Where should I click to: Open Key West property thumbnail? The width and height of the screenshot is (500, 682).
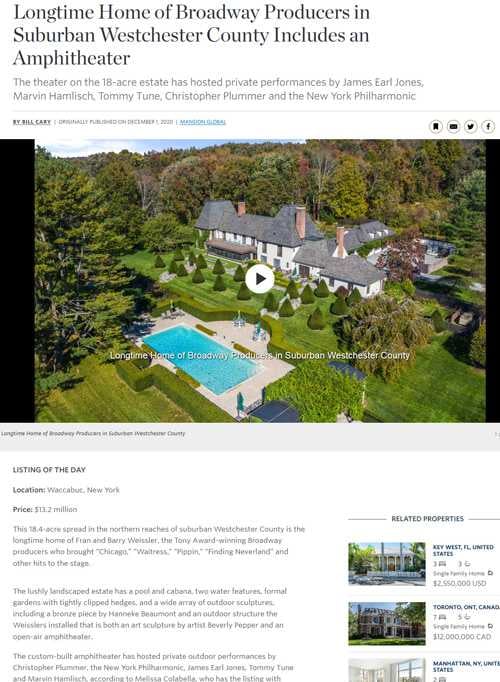coord(387,564)
